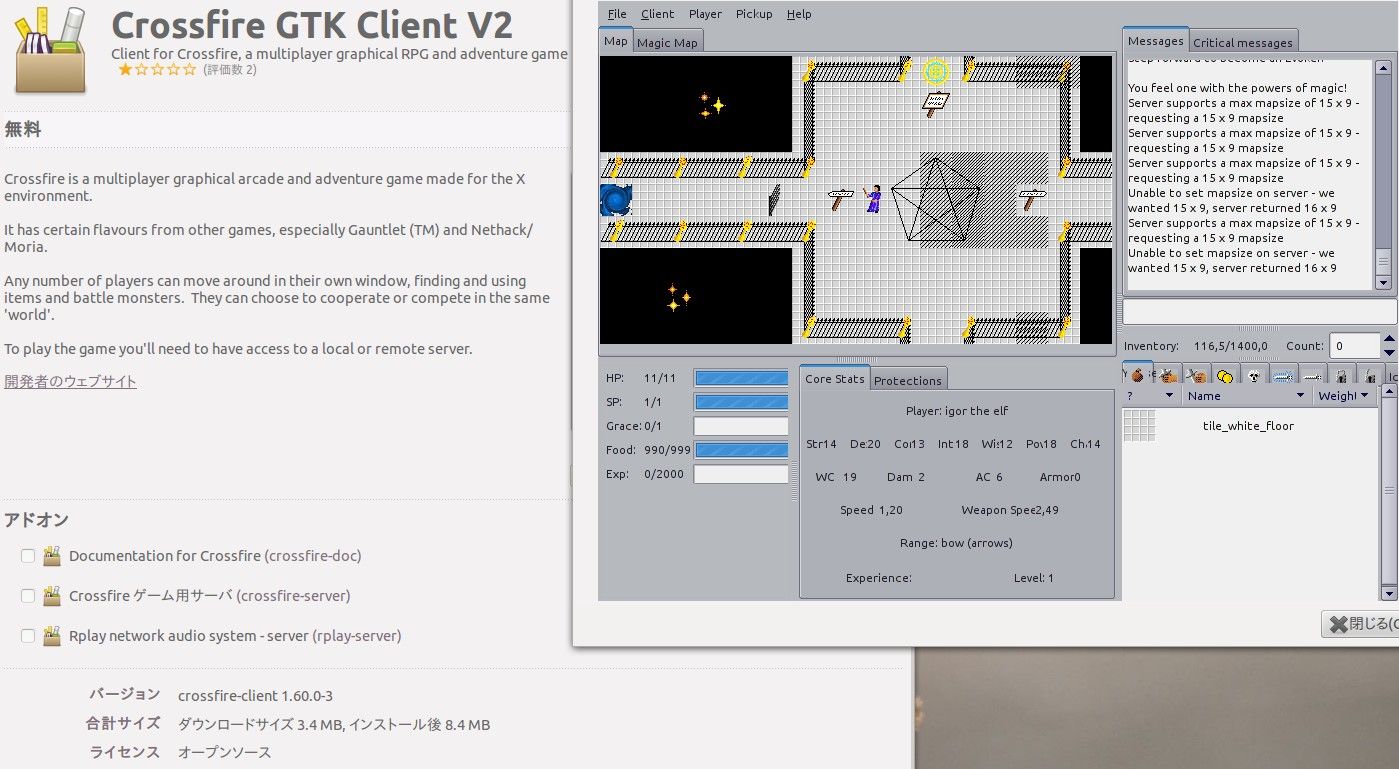Open the open padlock unlocked items tab
Image resolution: width=1399 pixels, height=769 pixels.
tap(1370, 375)
